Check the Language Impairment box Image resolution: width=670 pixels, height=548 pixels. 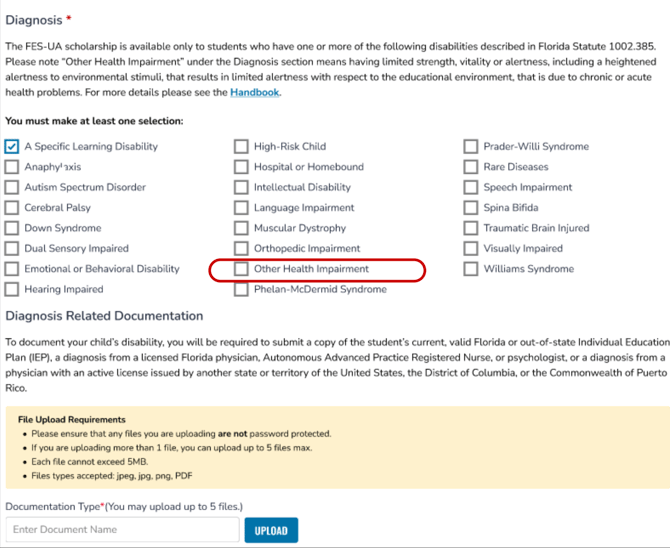241,208
